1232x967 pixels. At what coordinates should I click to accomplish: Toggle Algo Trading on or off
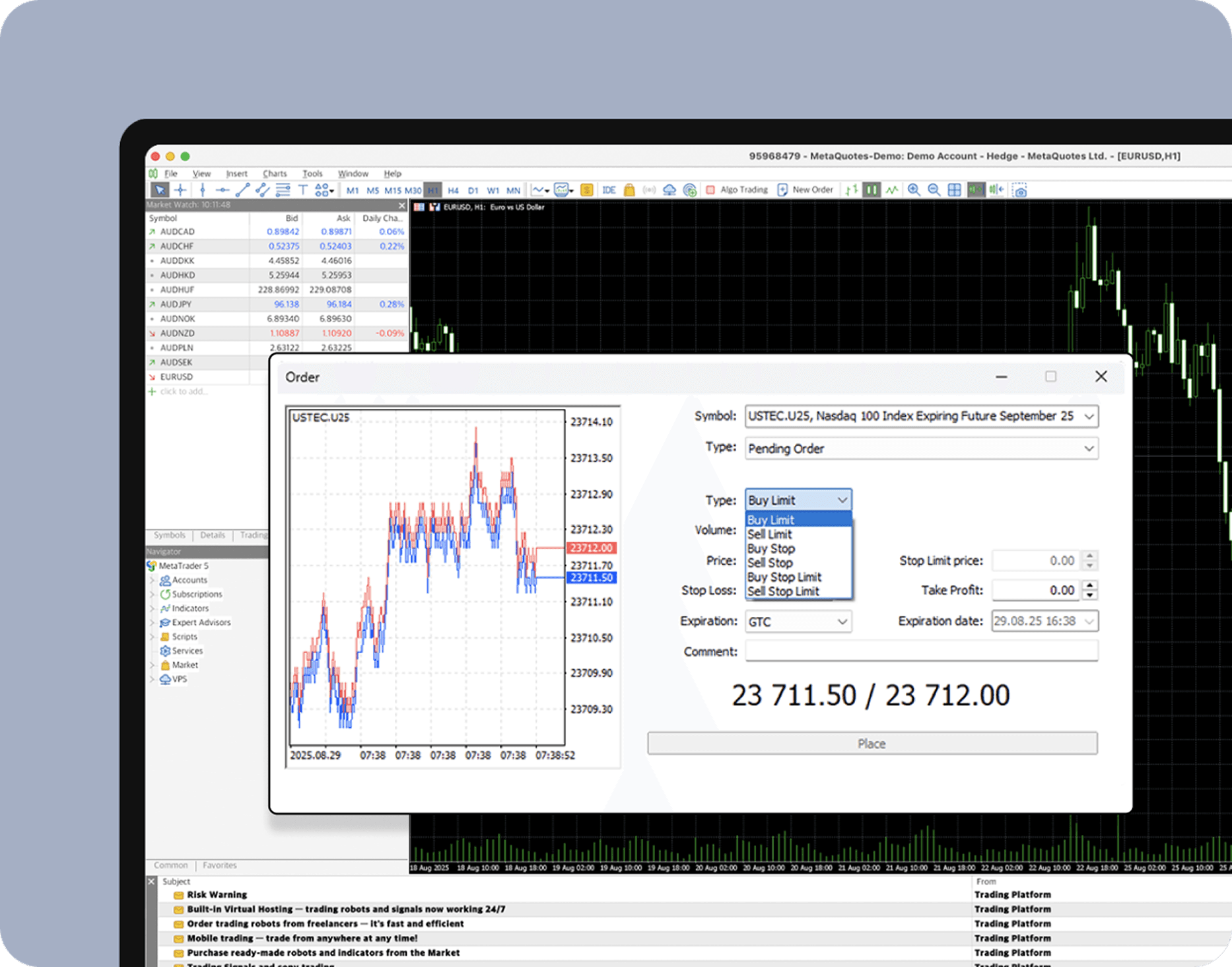737,190
